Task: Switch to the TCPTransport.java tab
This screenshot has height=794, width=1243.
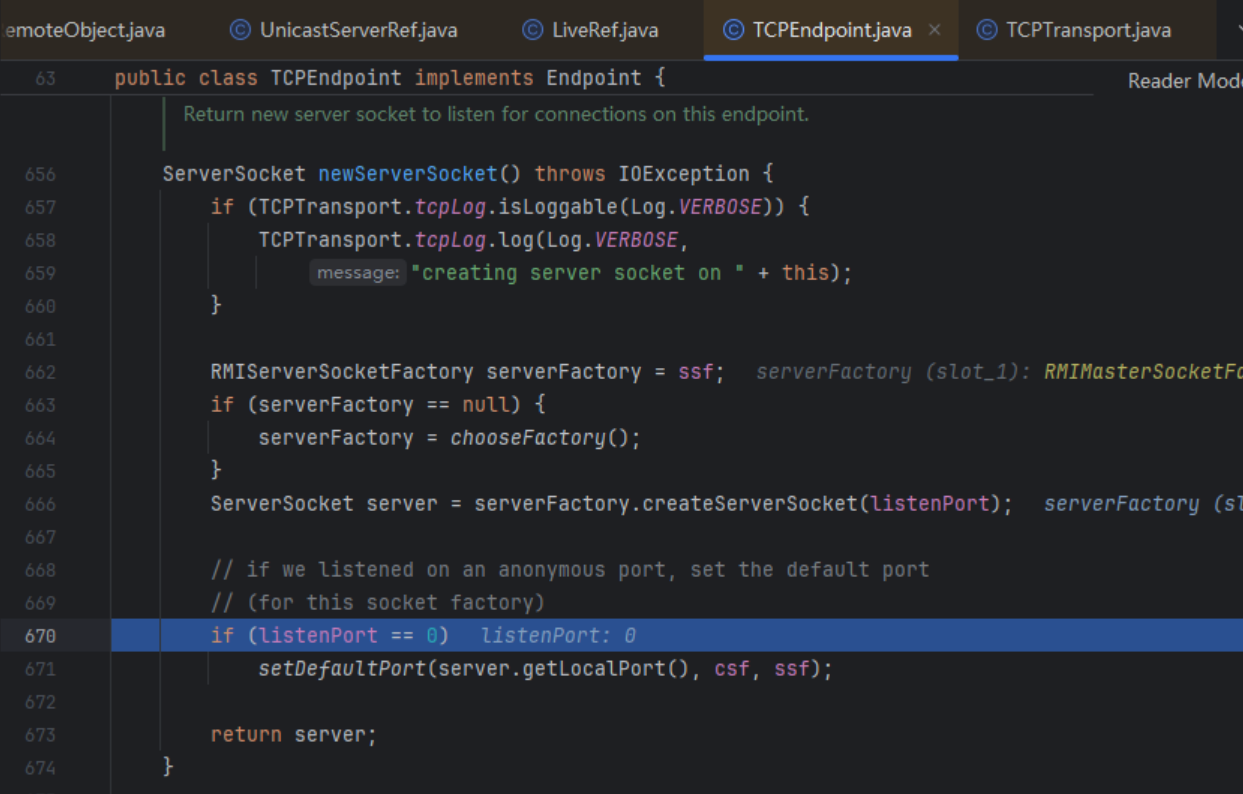Action: pos(1087,30)
